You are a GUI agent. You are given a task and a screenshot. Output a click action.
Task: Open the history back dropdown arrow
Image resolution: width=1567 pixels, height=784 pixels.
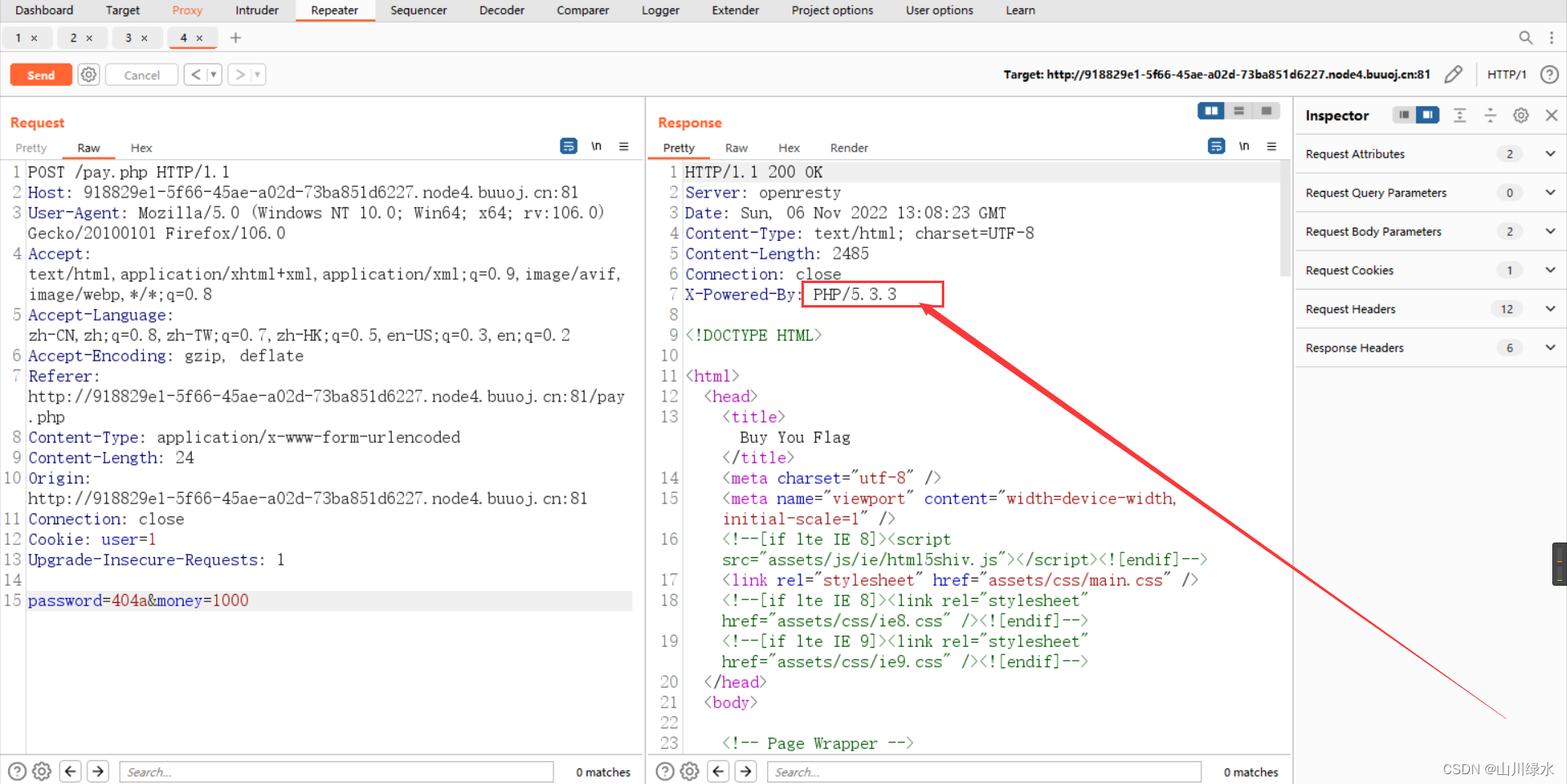[x=214, y=75]
